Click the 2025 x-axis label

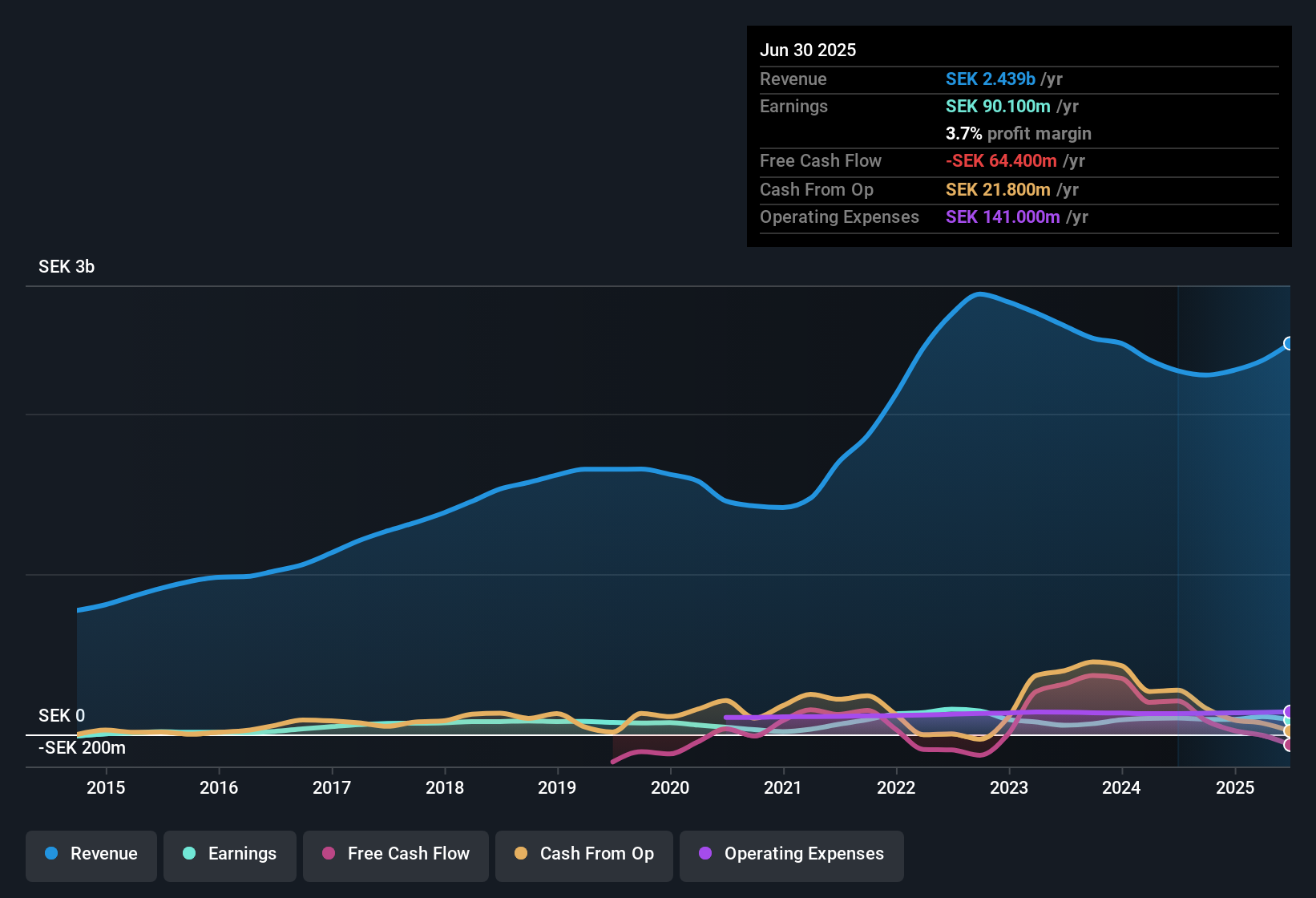pos(1235,787)
